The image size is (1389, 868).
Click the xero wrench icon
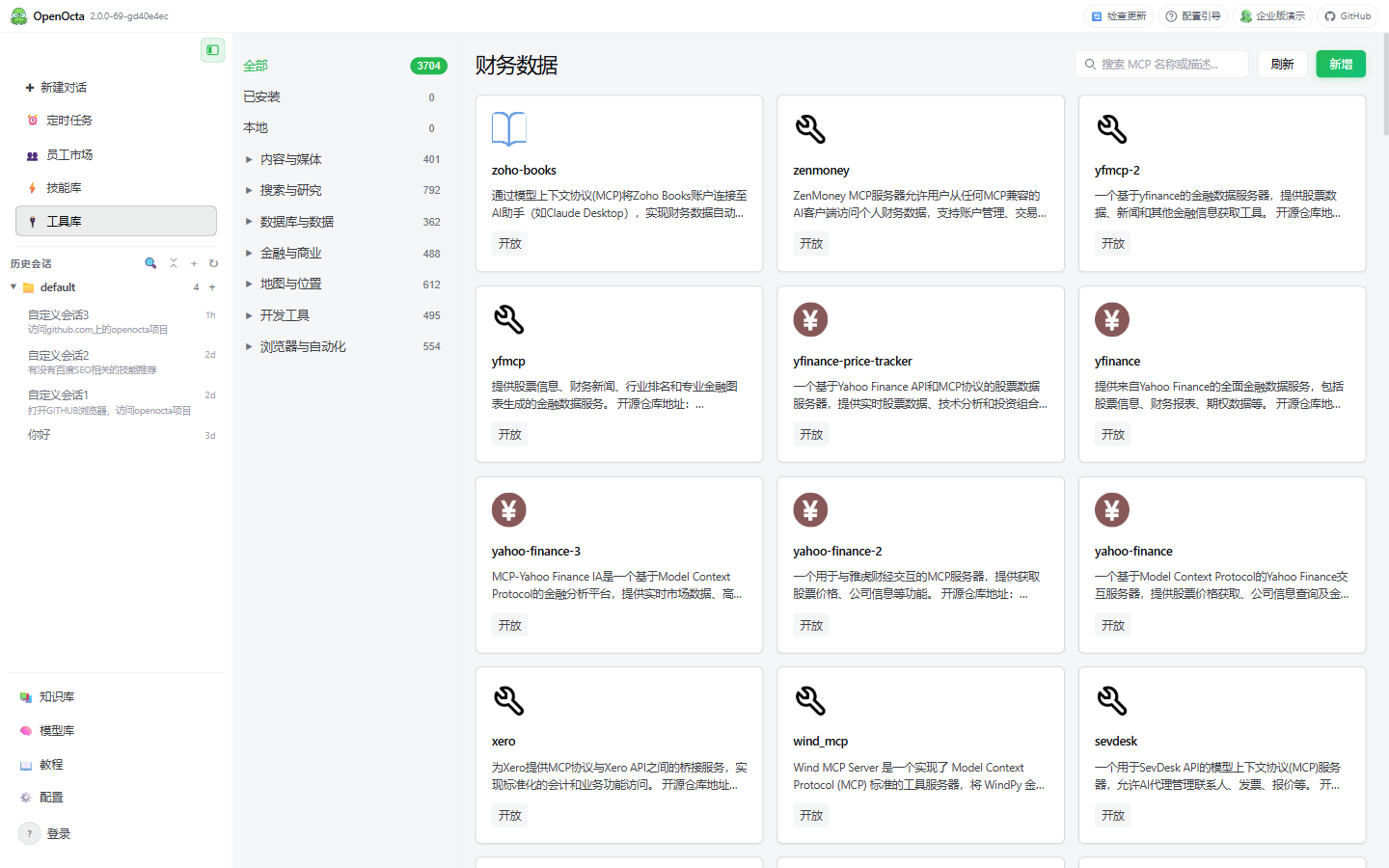509,700
